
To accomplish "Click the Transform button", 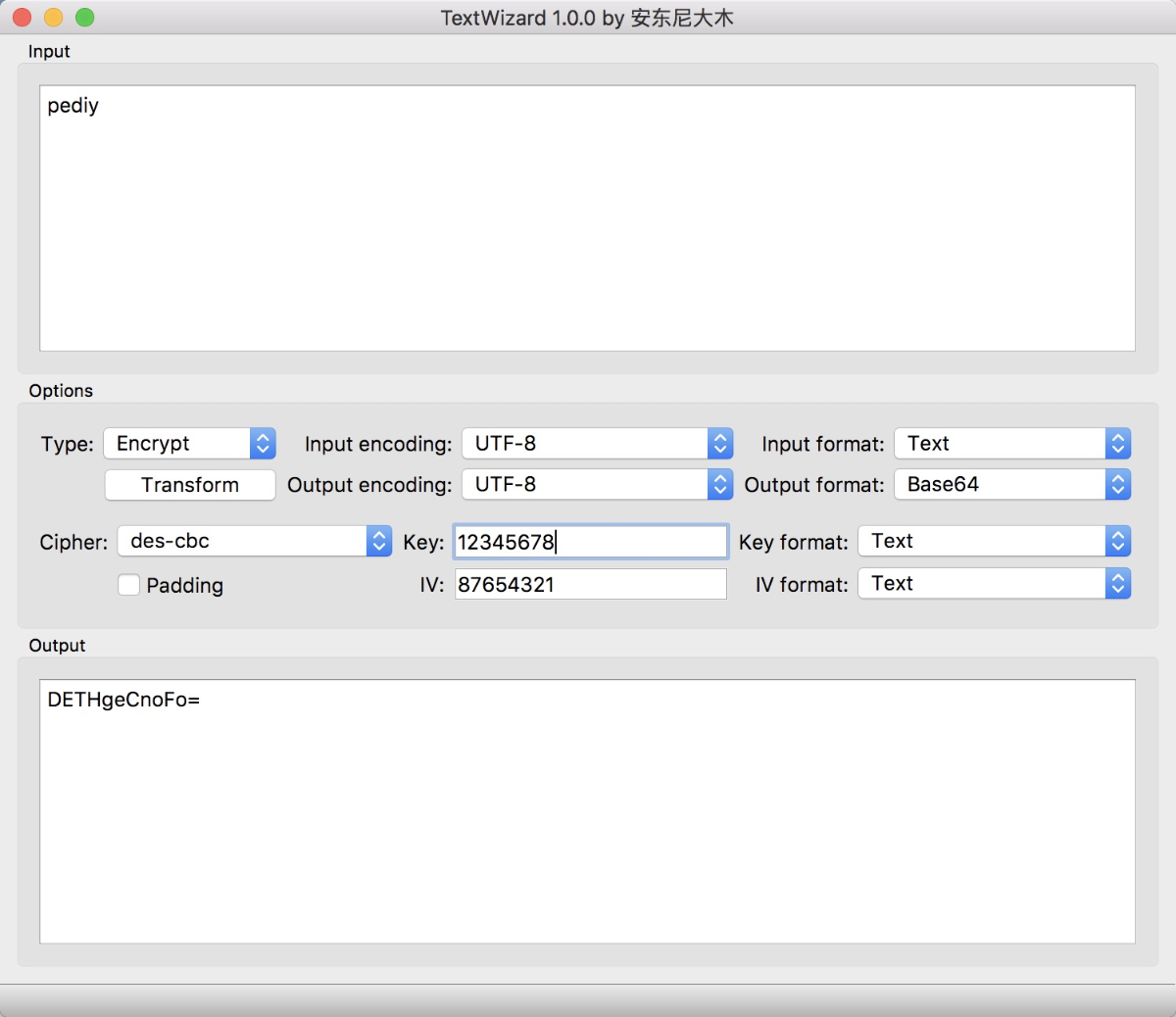I will tap(190, 485).
